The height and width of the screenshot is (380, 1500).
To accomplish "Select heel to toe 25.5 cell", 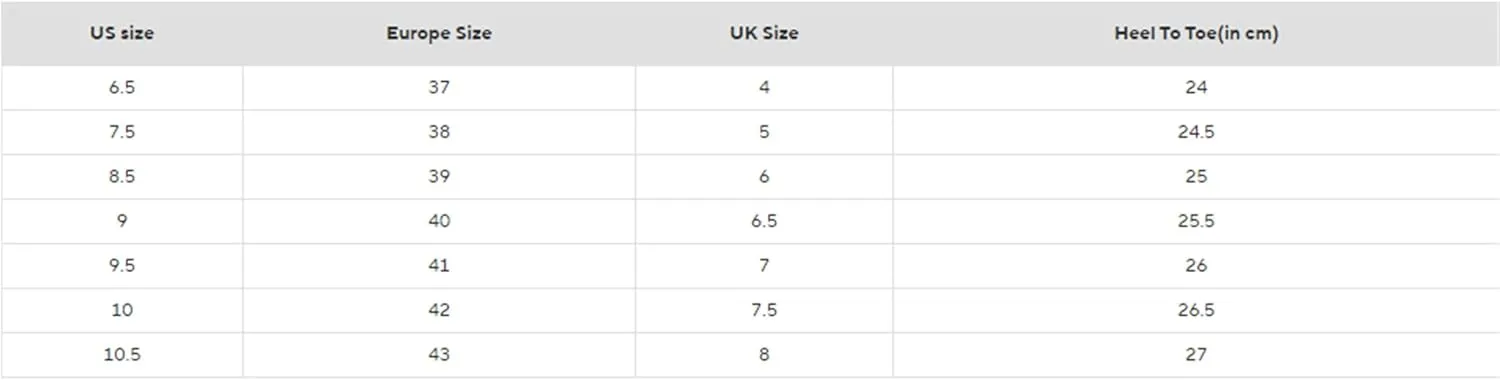I will coord(1196,221).
